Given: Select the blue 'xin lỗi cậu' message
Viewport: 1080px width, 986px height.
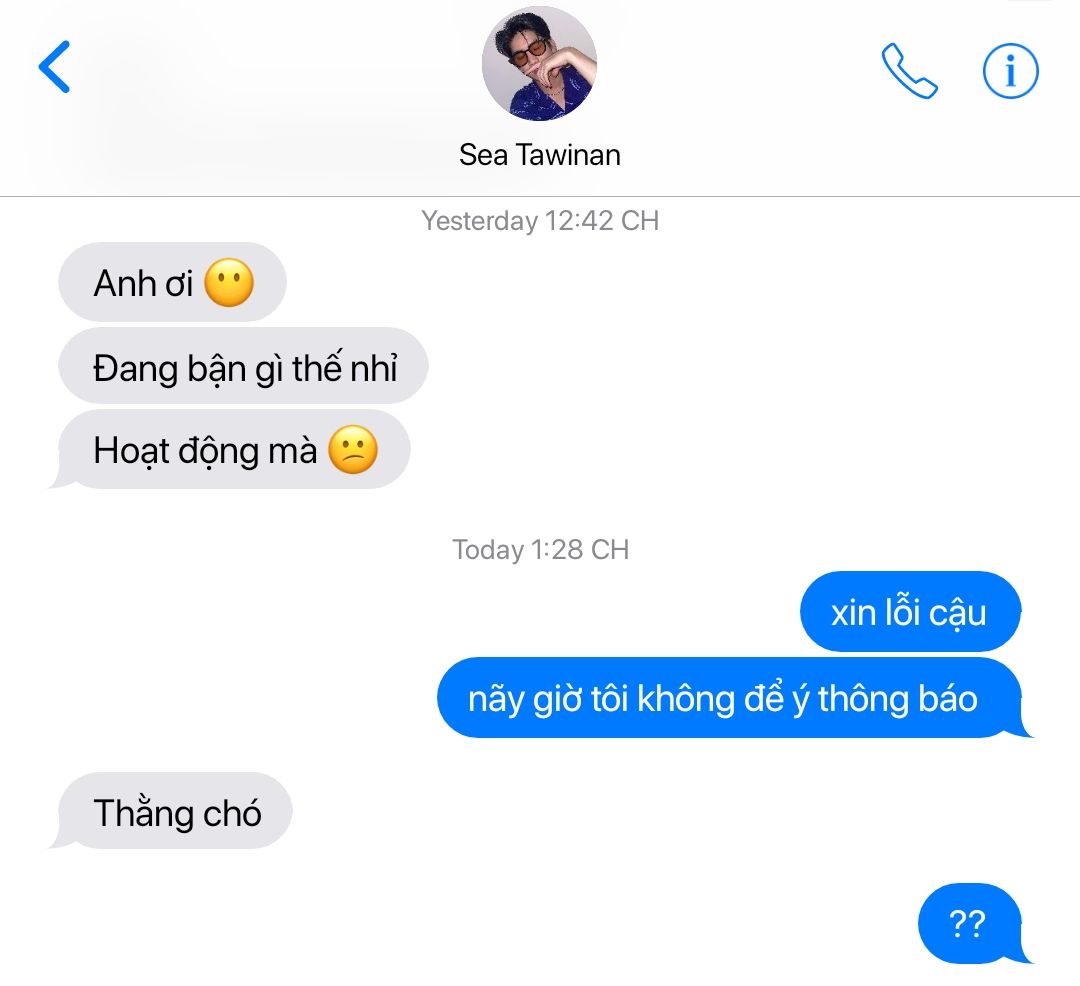Looking at the screenshot, I should point(910,611).
